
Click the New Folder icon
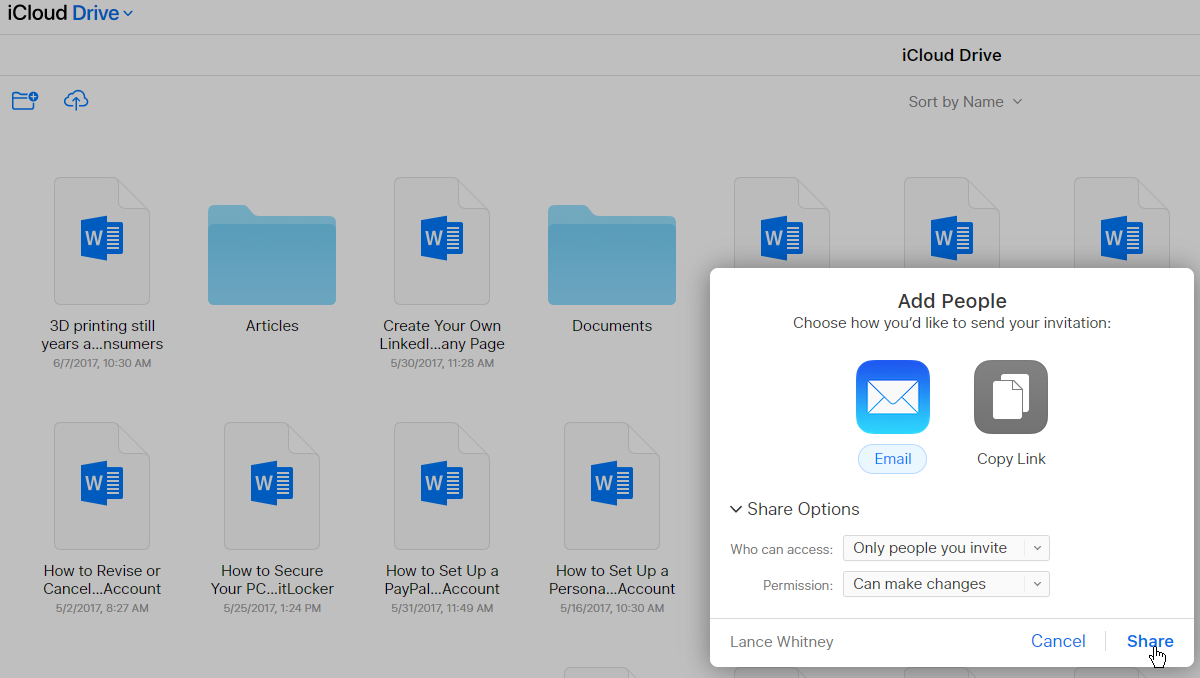[25, 100]
